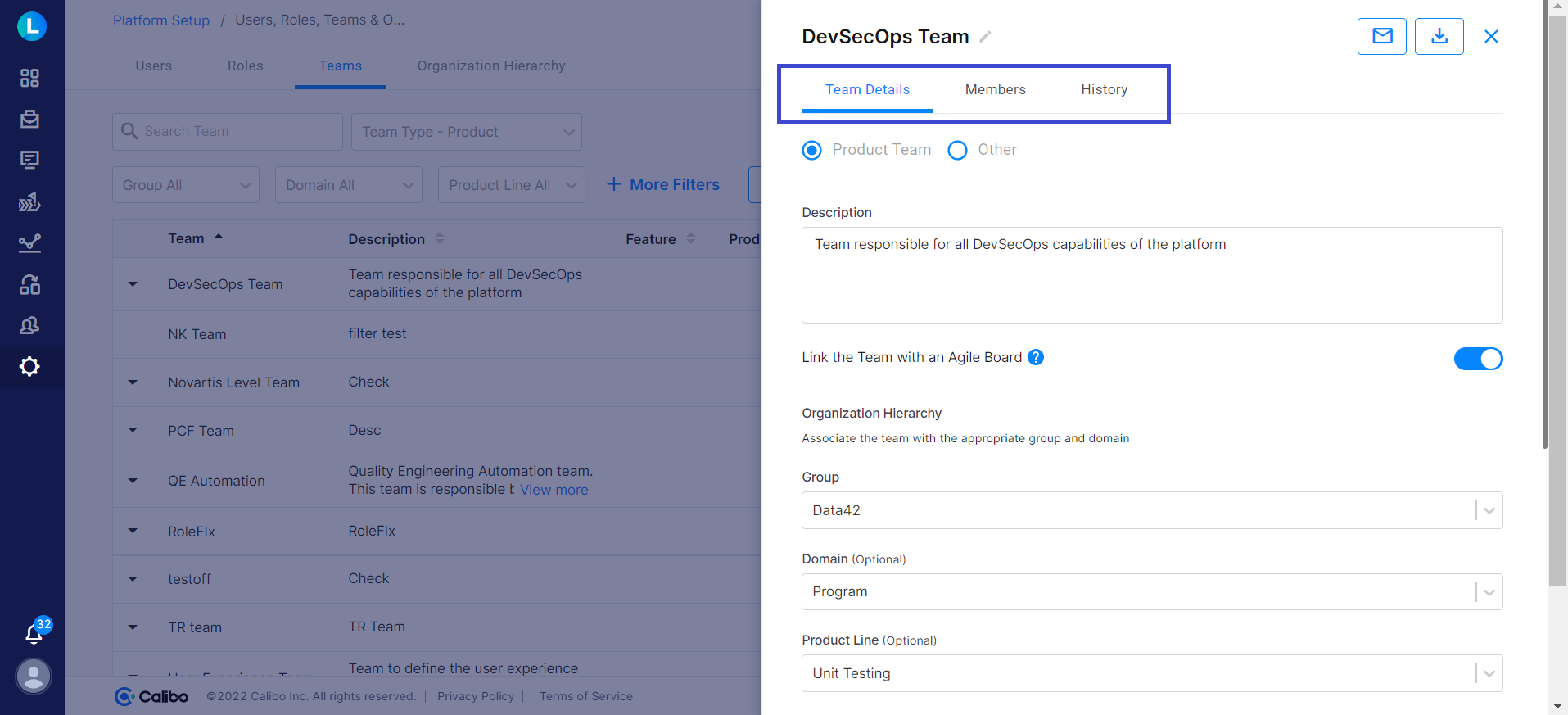Click the help icon beside Agile Board label
This screenshot has width=1568, height=715.
(x=1036, y=357)
